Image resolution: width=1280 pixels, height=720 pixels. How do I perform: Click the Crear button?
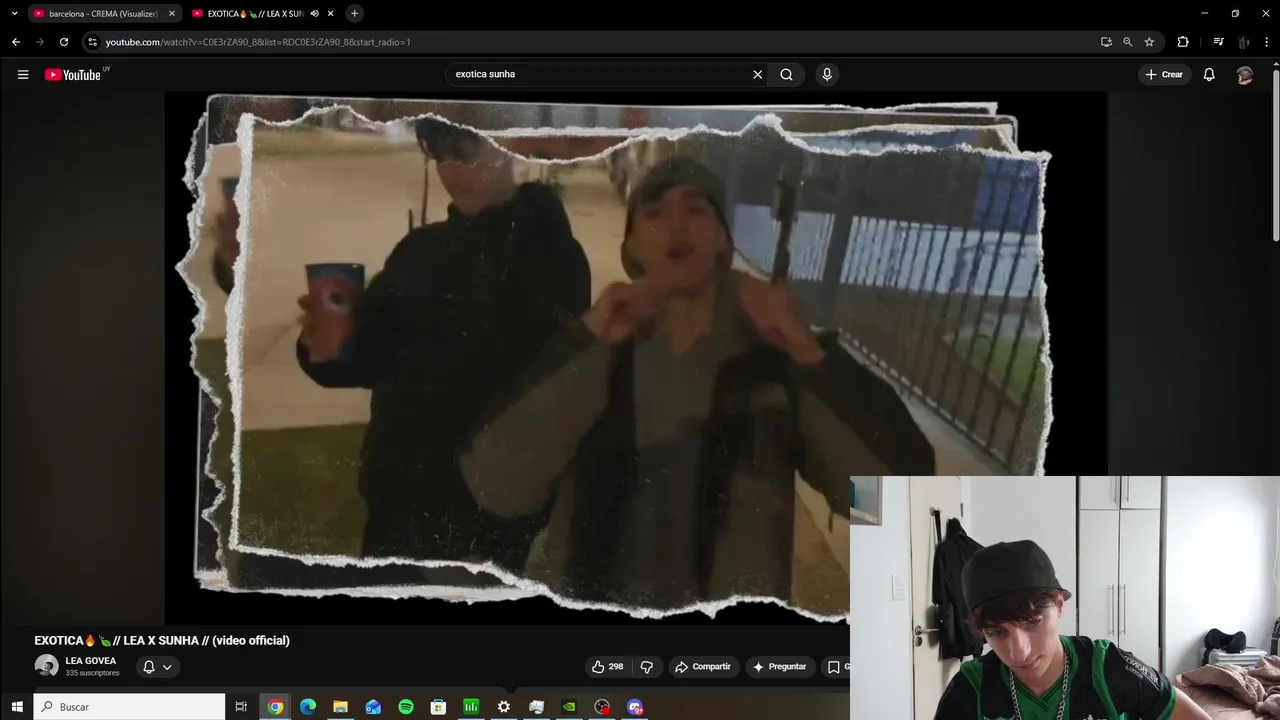pyautogui.click(x=1164, y=74)
